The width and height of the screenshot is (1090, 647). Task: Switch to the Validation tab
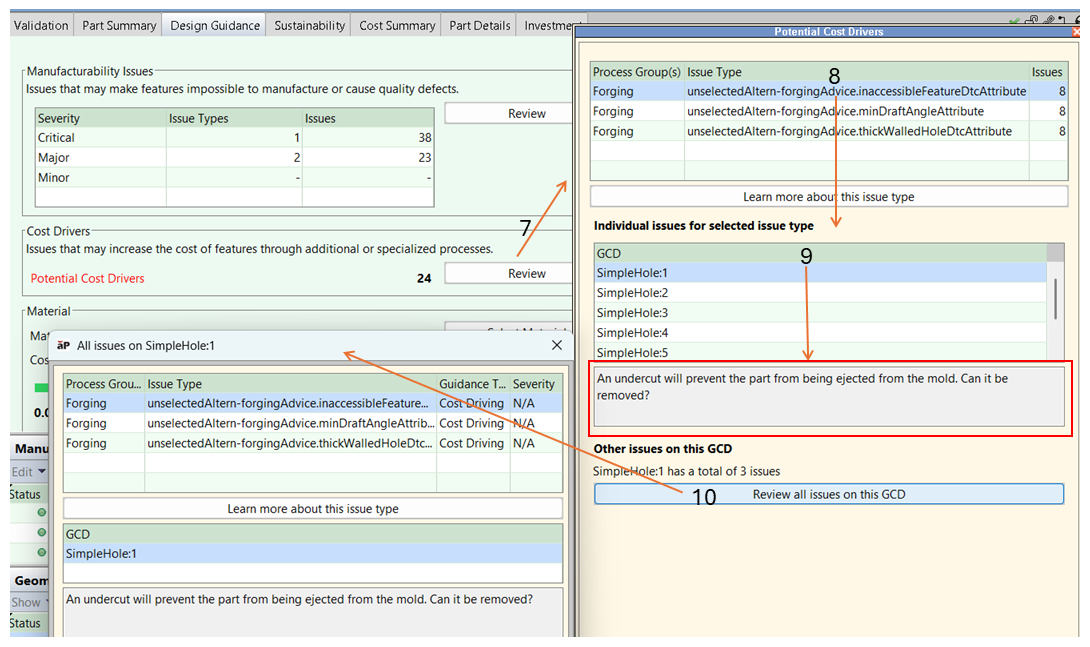[41, 25]
